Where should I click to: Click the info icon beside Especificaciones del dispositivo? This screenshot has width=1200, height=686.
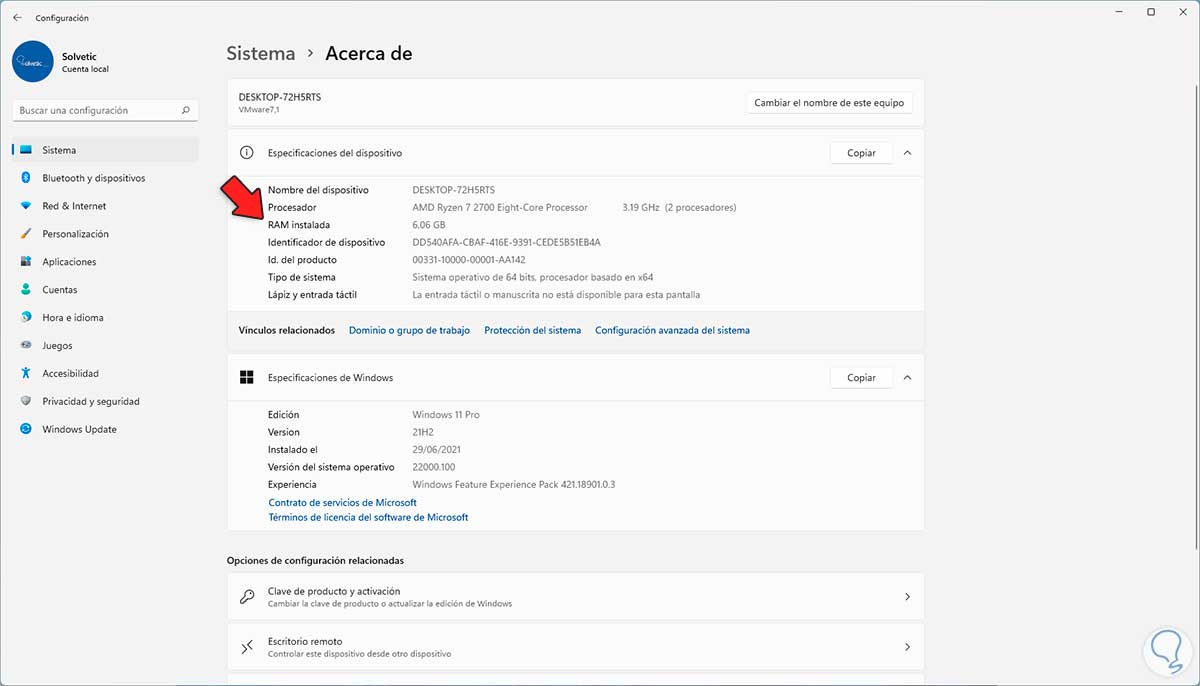click(246, 153)
